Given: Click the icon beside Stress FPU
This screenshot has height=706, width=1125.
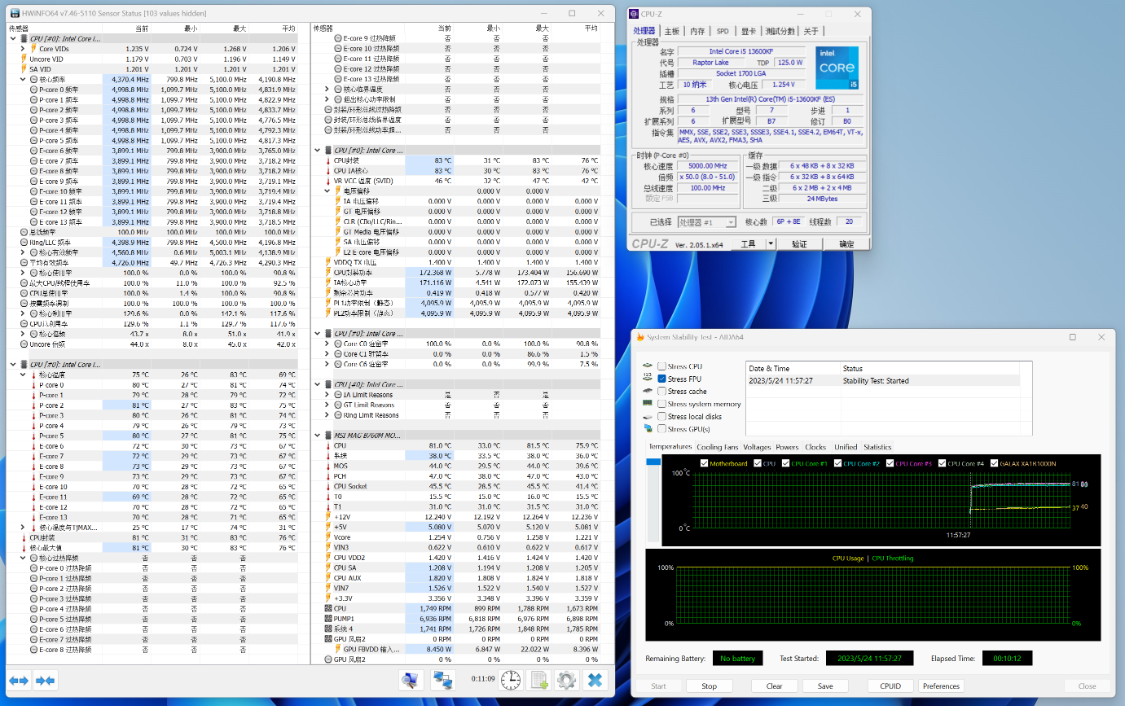Looking at the screenshot, I should 648,378.
